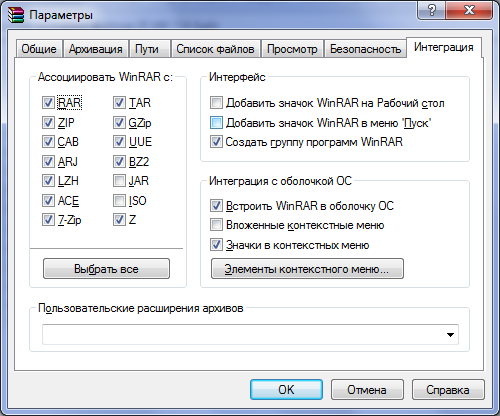Uncheck 'Создать группу программ WinRAR'
The width and height of the screenshot is (500, 416).
pyautogui.click(x=216, y=142)
